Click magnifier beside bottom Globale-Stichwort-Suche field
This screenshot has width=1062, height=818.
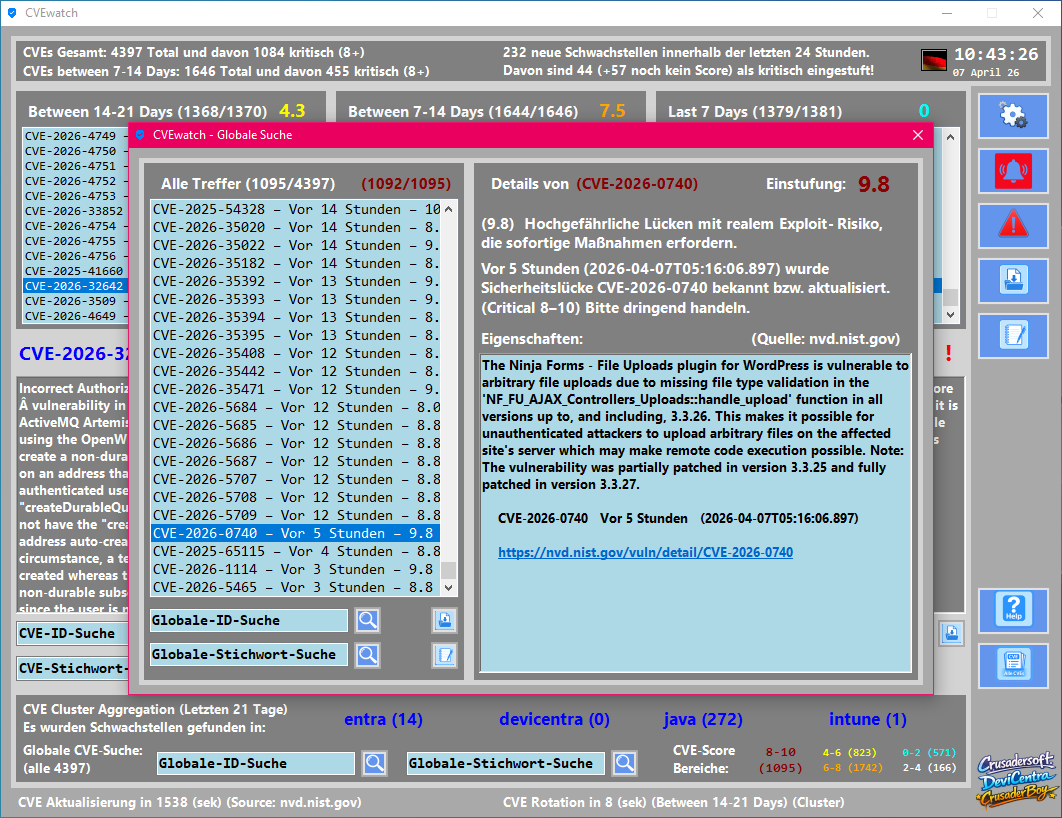point(625,763)
